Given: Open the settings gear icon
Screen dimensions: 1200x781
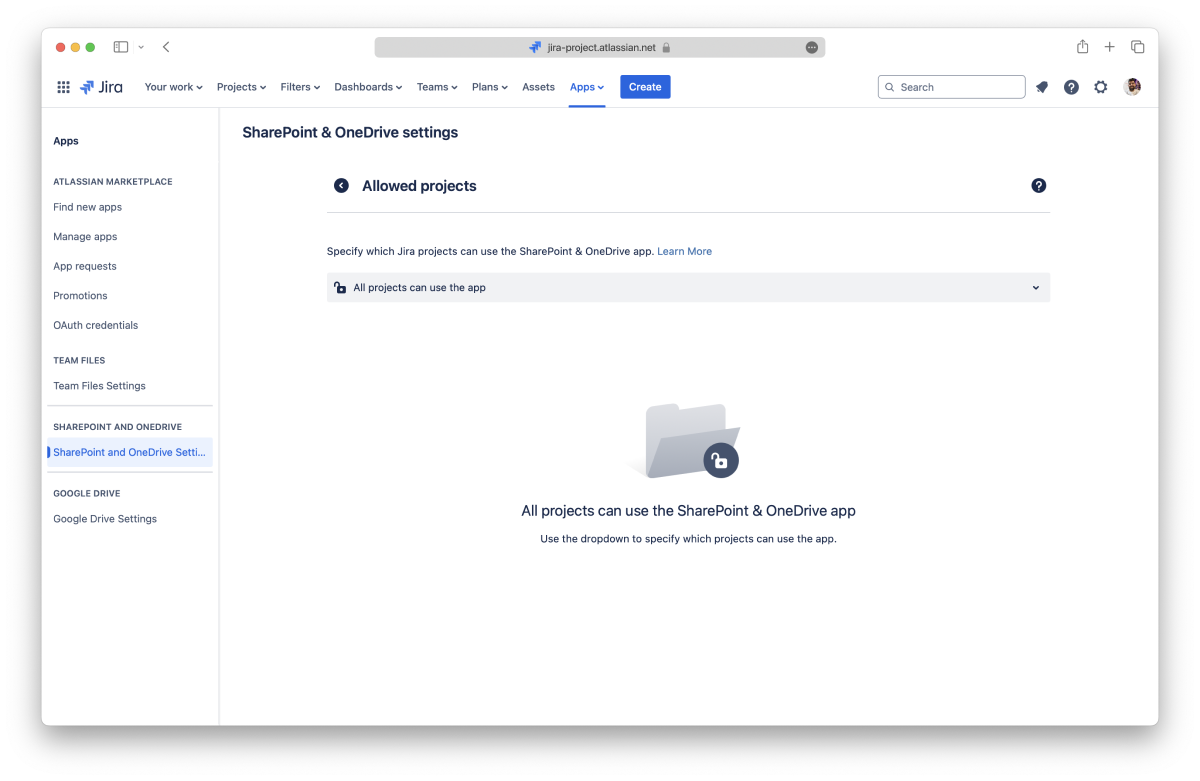Looking at the screenshot, I should (x=1101, y=87).
